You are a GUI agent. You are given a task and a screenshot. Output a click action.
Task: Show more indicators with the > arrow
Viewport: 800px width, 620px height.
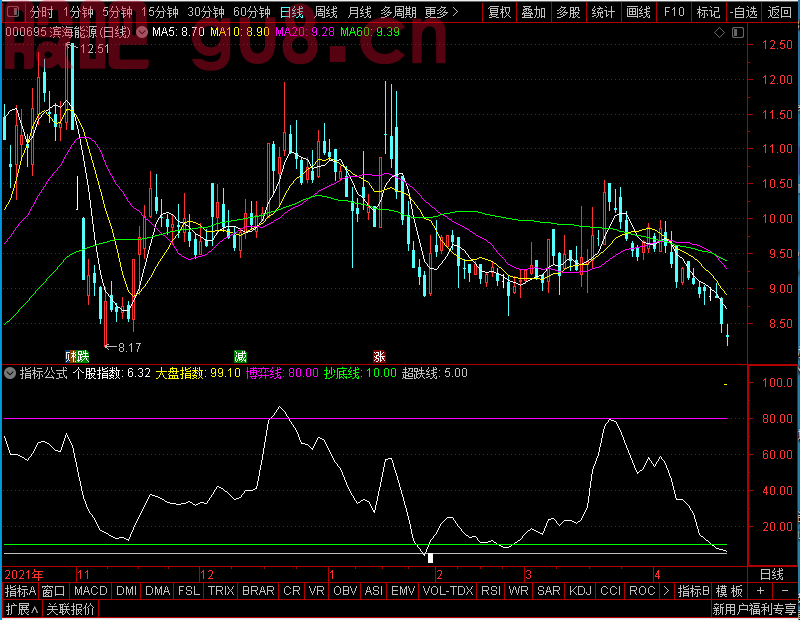click(666, 591)
